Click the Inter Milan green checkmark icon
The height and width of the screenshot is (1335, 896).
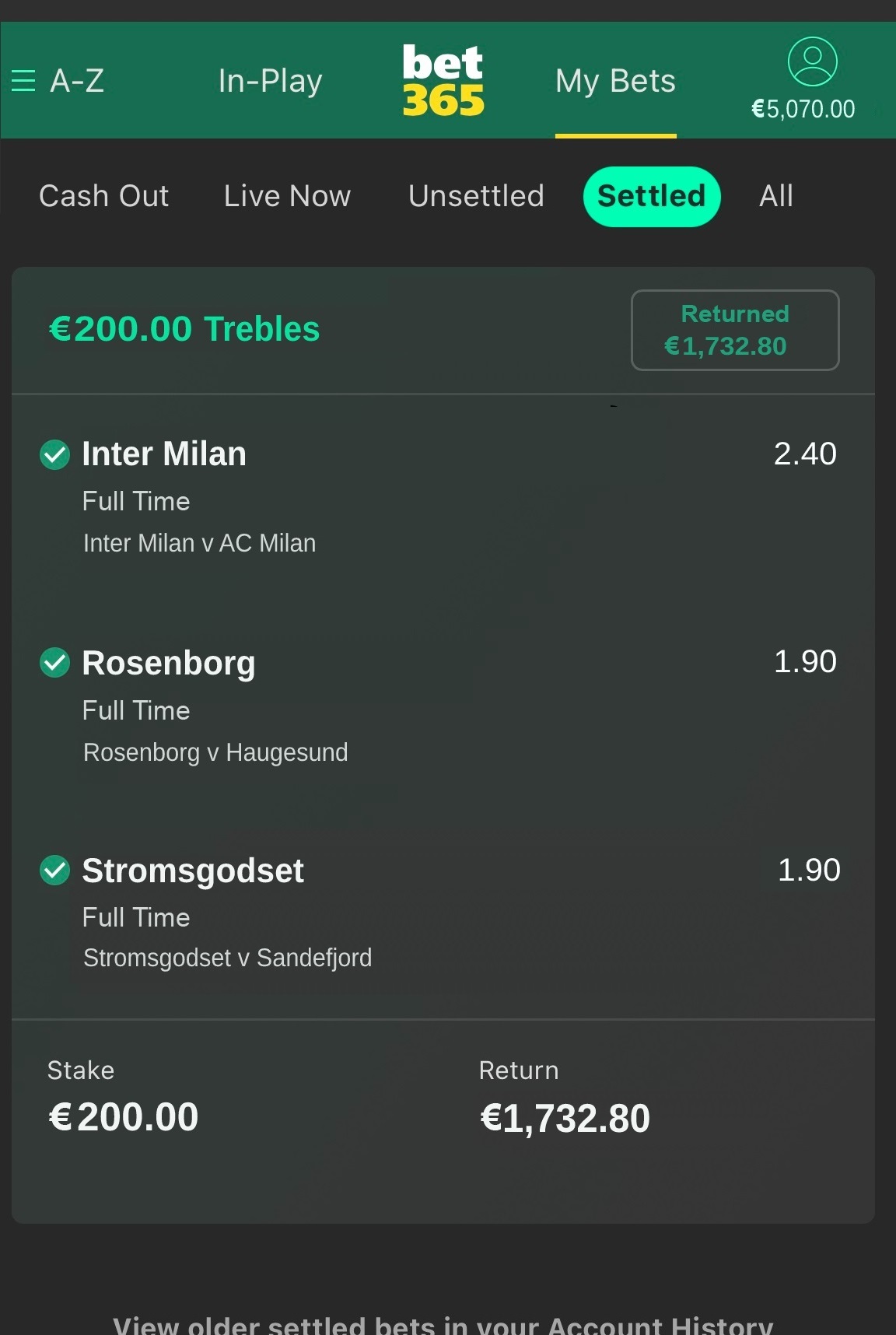tap(54, 454)
